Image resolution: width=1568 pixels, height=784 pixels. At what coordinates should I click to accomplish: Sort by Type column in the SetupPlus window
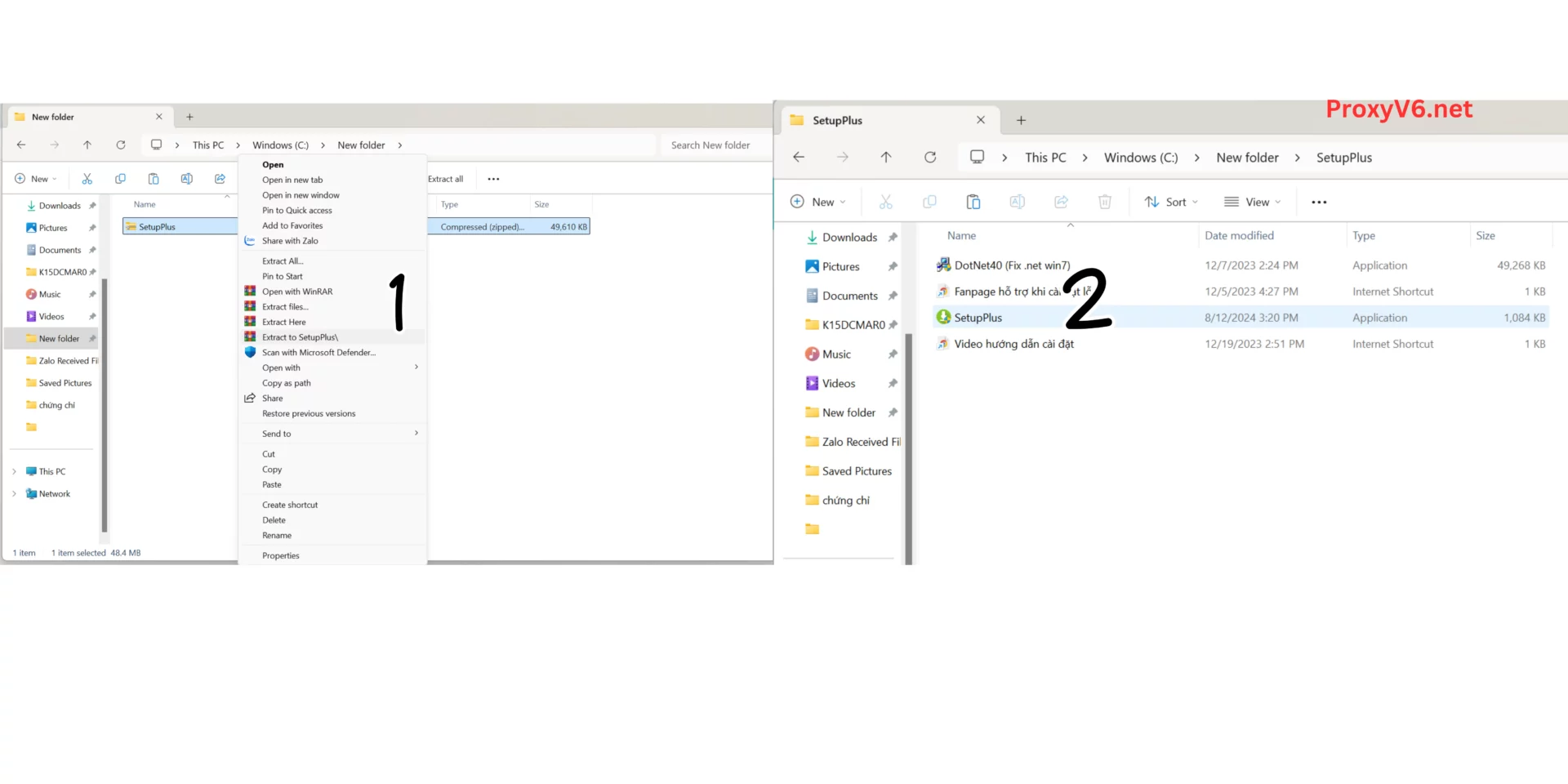(1363, 235)
